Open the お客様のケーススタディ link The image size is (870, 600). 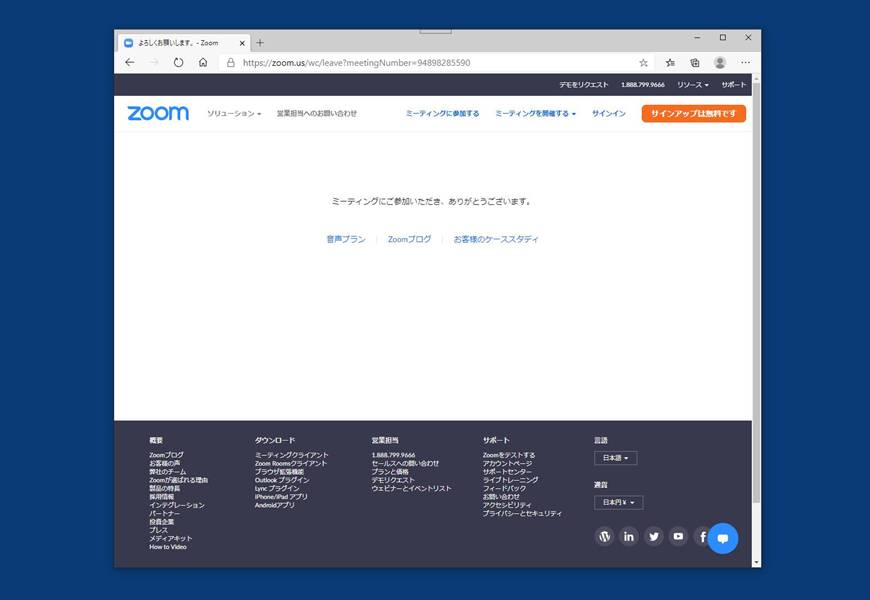(496, 239)
